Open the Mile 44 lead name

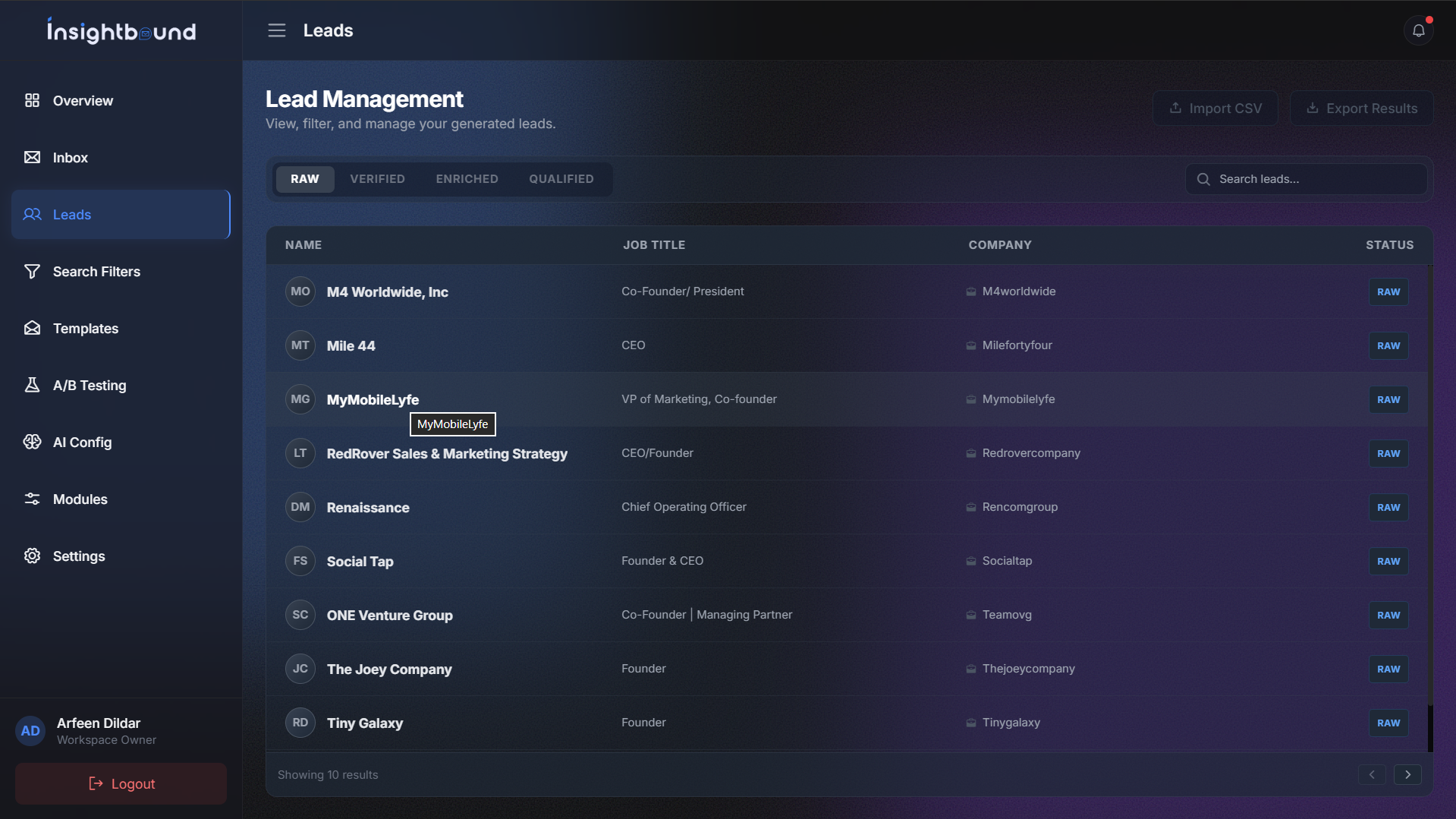[x=351, y=345]
